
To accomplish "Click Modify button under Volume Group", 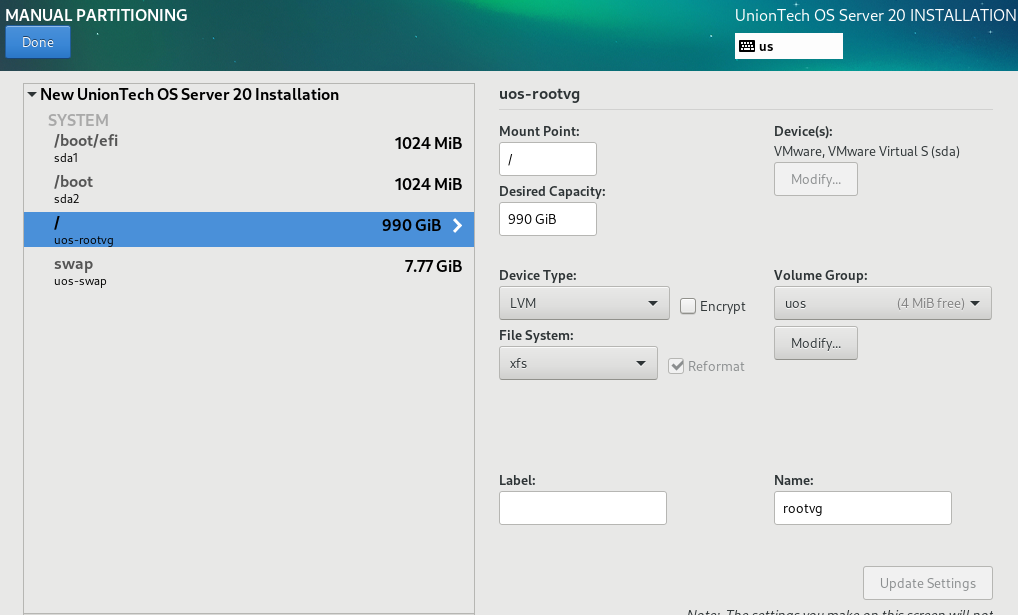I will [815, 343].
